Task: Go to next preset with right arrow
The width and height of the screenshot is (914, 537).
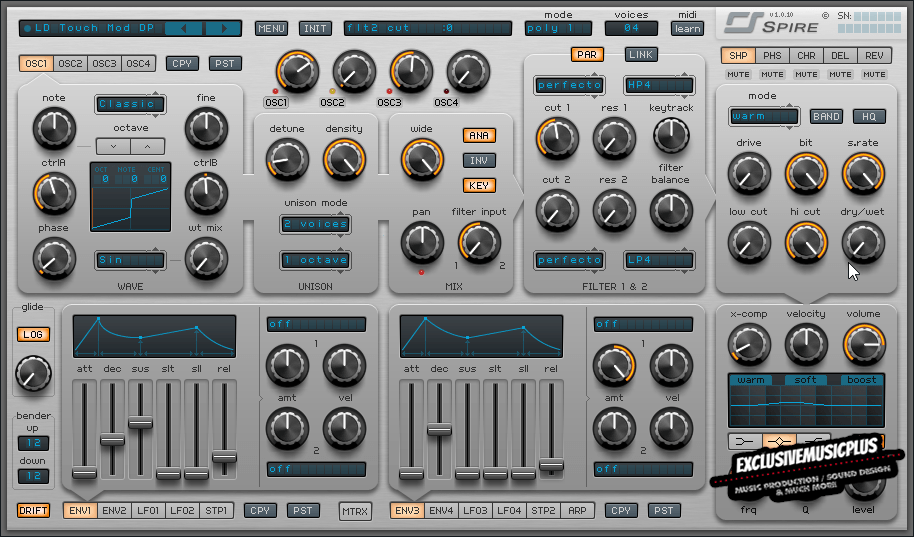Action: click(x=223, y=28)
